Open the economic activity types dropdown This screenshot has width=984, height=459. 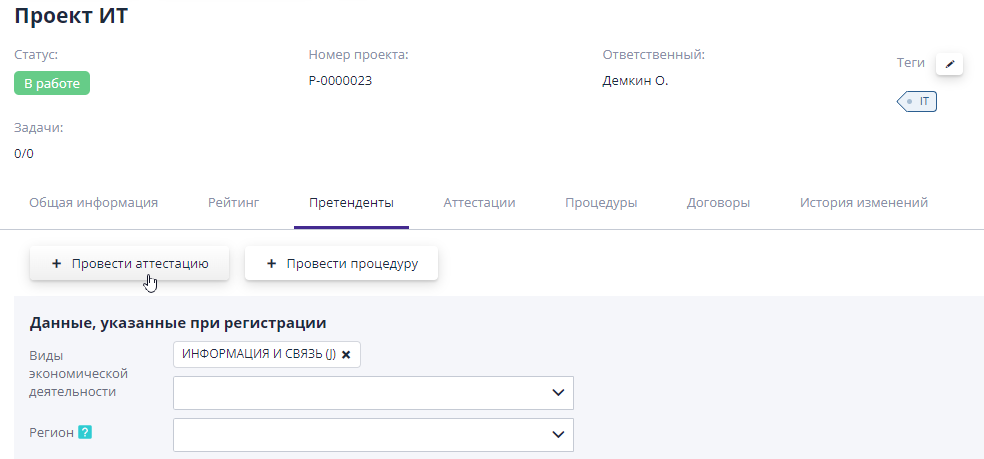tap(373, 392)
